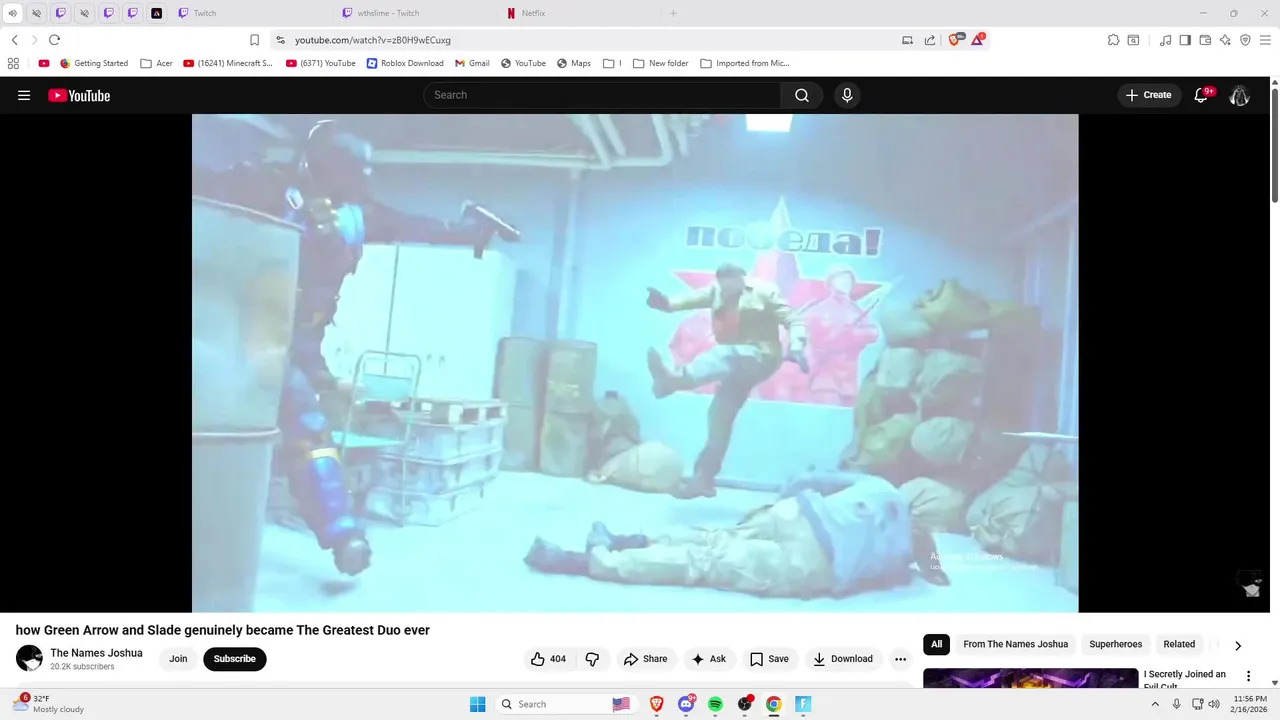Viewport: 1280px width, 720px height.
Task: Open Brave VPN shield icon
Action: tap(1245, 40)
